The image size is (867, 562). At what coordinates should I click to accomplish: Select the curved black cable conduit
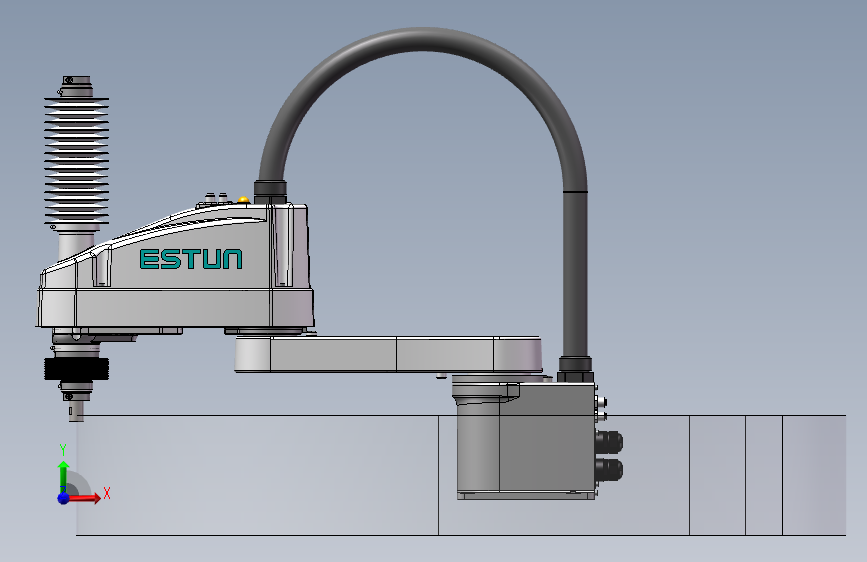tap(423, 40)
